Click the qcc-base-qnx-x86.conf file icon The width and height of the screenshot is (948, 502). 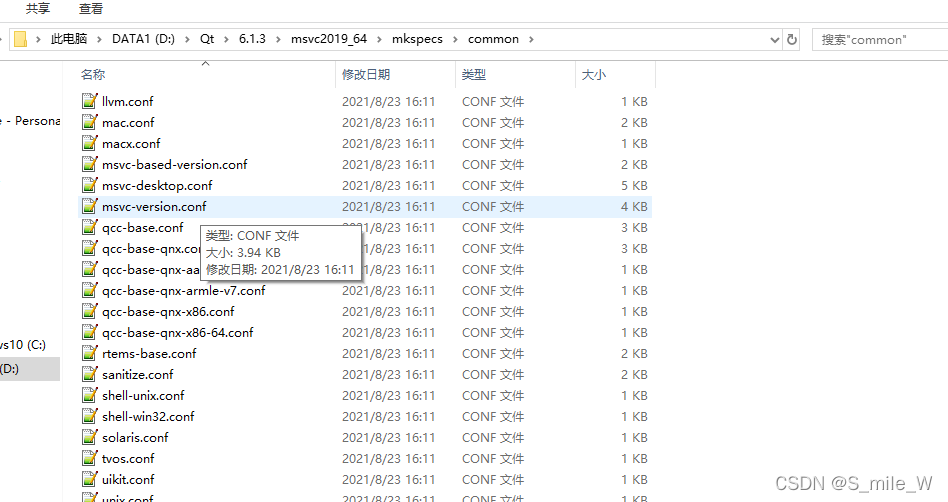click(x=89, y=311)
